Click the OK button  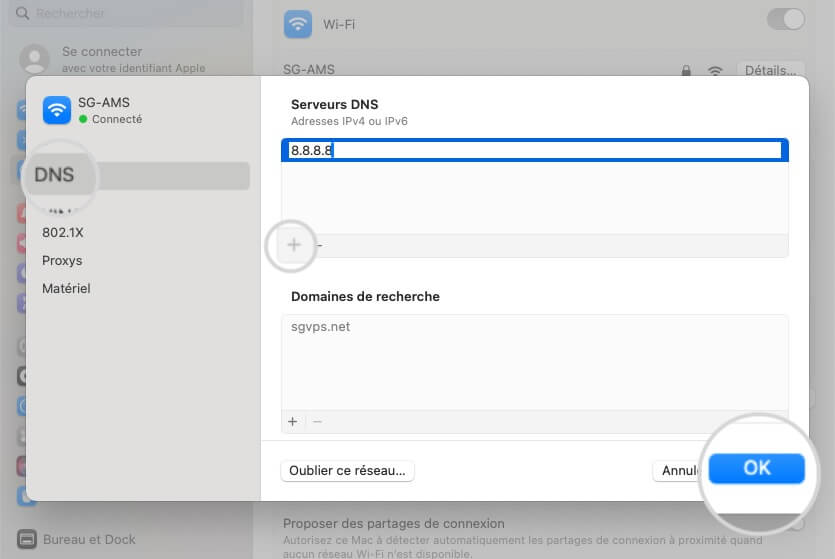click(756, 468)
